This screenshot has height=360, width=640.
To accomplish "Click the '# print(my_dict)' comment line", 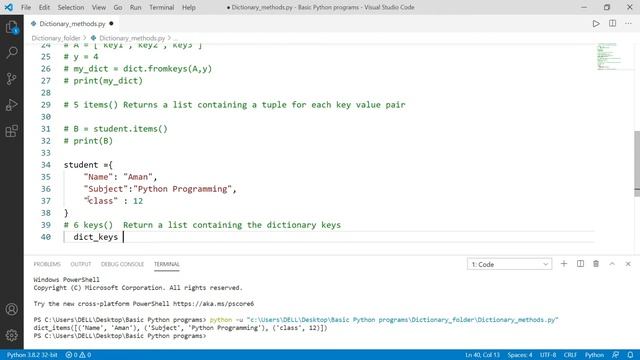I will [103, 81].
